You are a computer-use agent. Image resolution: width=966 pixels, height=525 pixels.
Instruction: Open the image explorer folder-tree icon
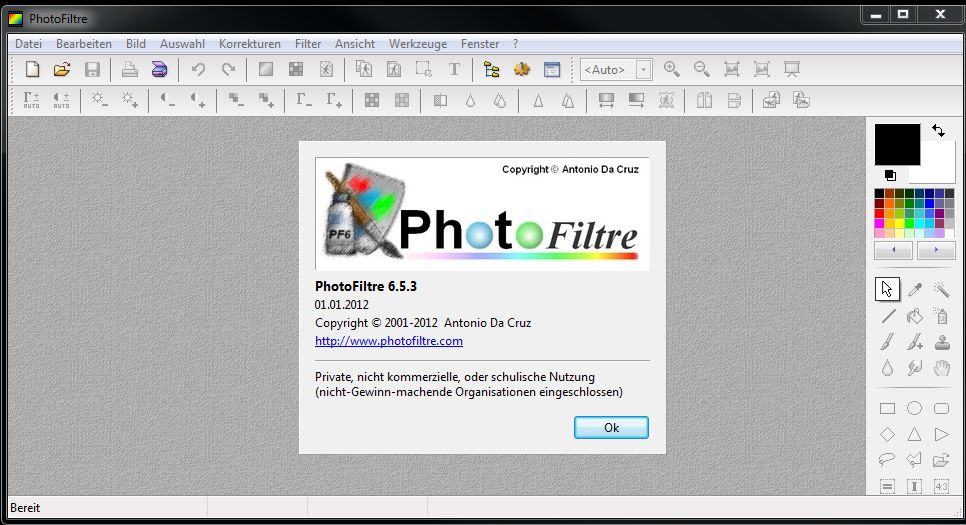tap(492, 70)
